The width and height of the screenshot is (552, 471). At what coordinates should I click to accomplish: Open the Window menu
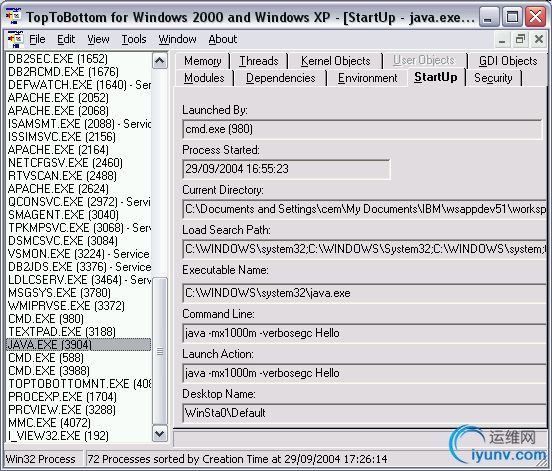click(177, 39)
